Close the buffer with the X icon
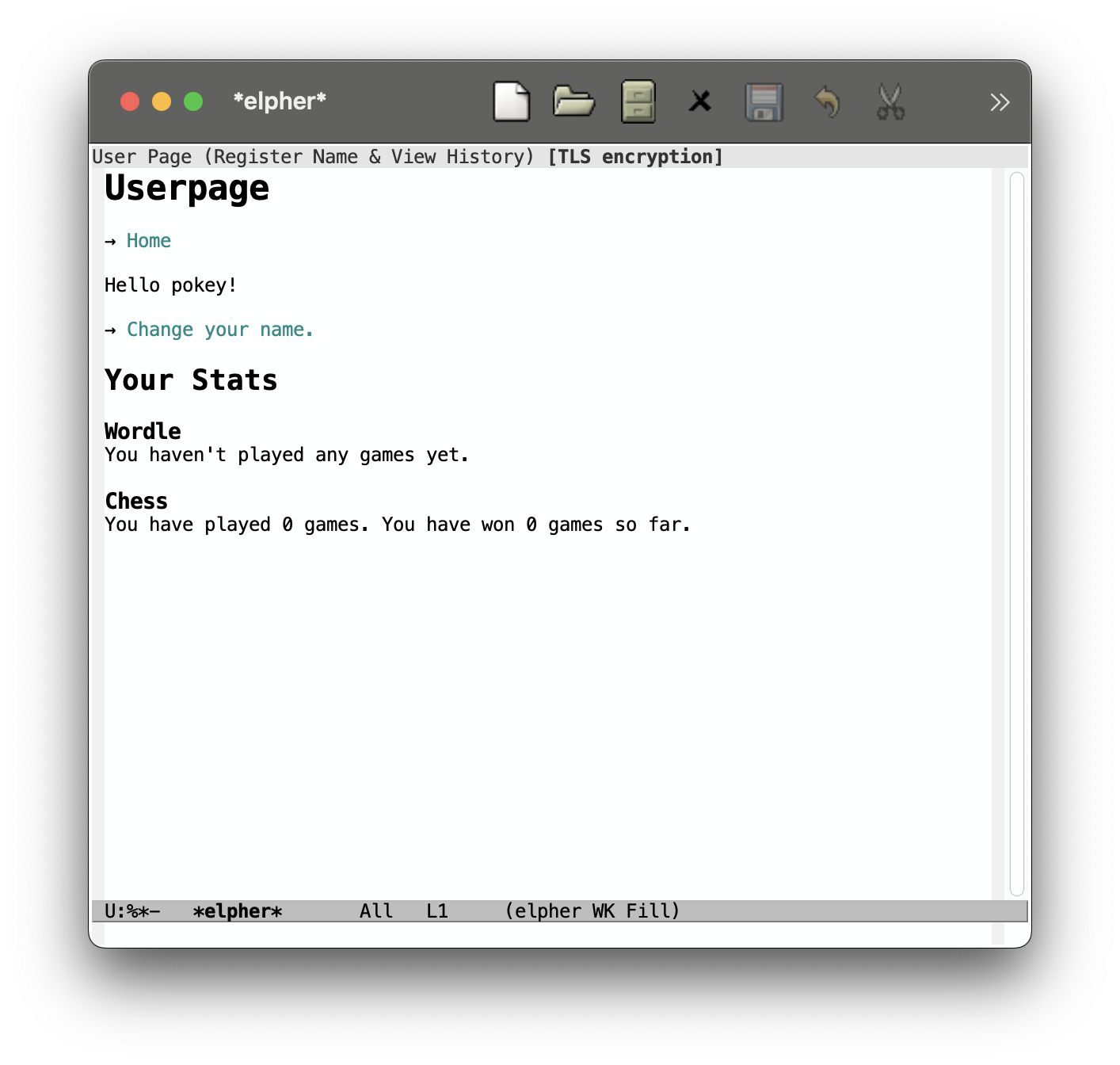The height and width of the screenshot is (1065, 1120). pyautogui.click(x=700, y=101)
